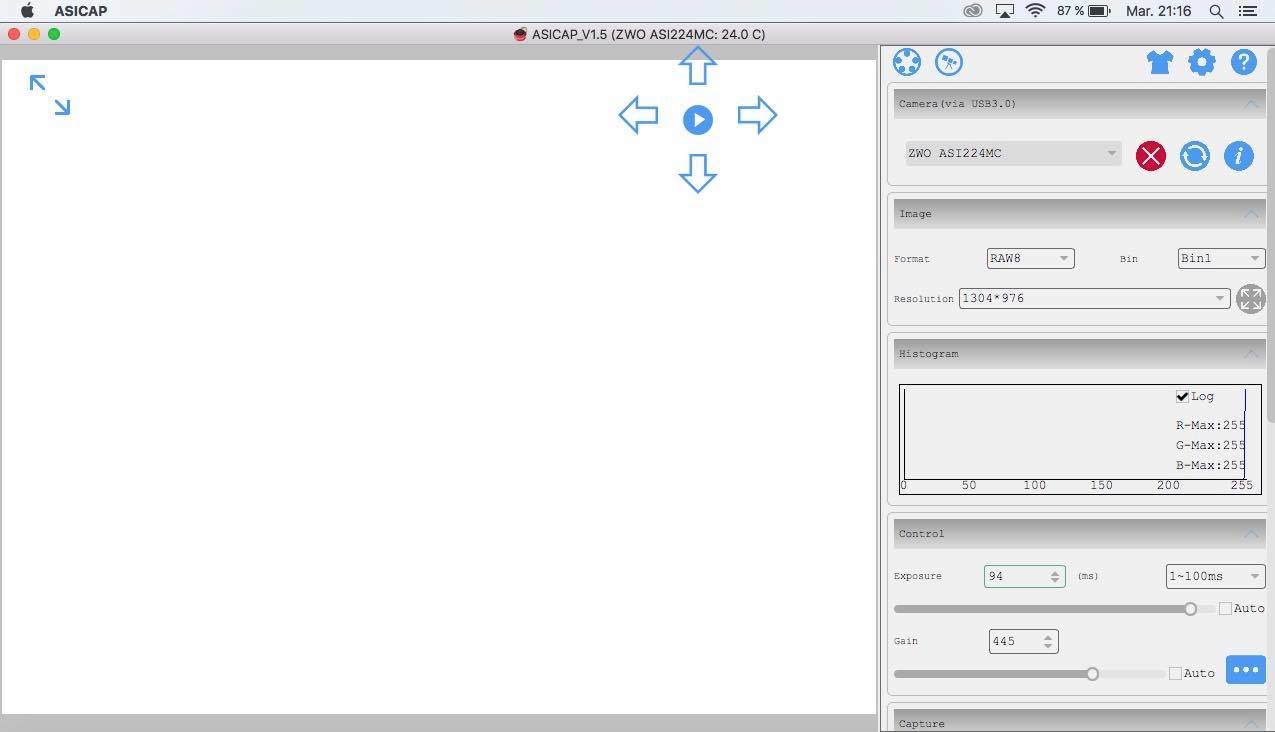Open the filter wheel icon
This screenshot has height=732, width=1275.
tap(907, 62)
